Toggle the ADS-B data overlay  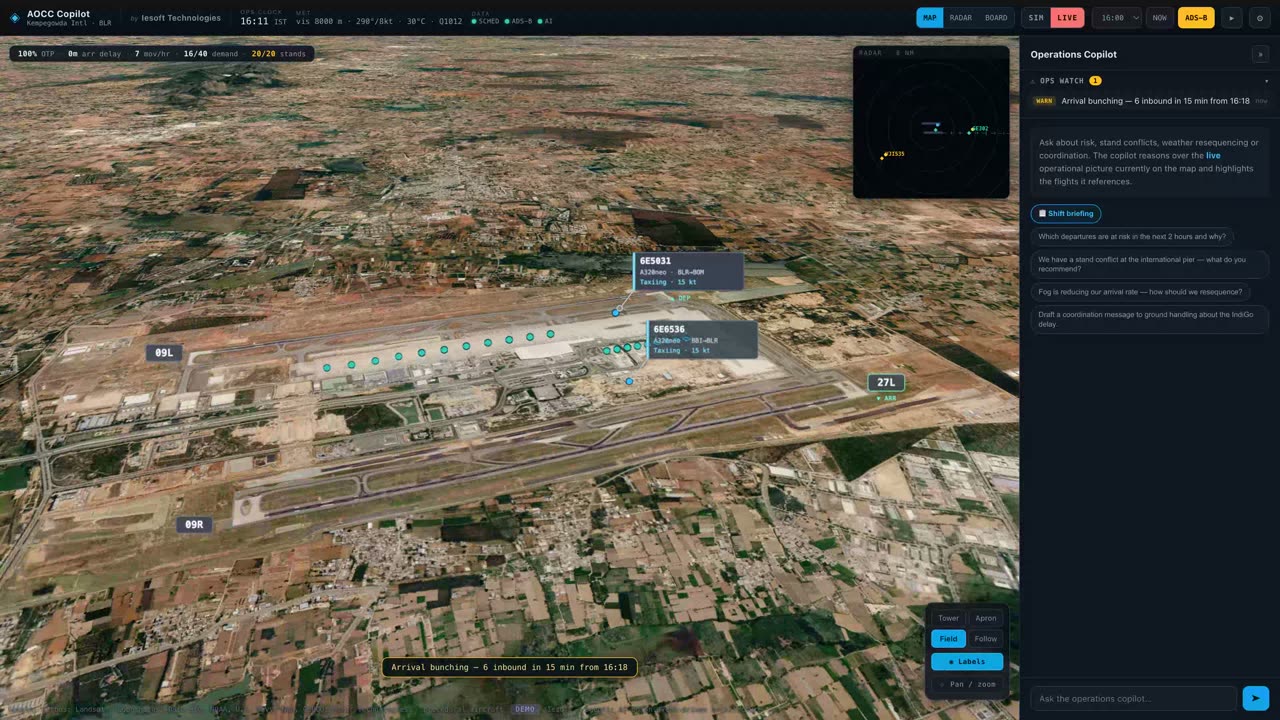pos(1196,18)
